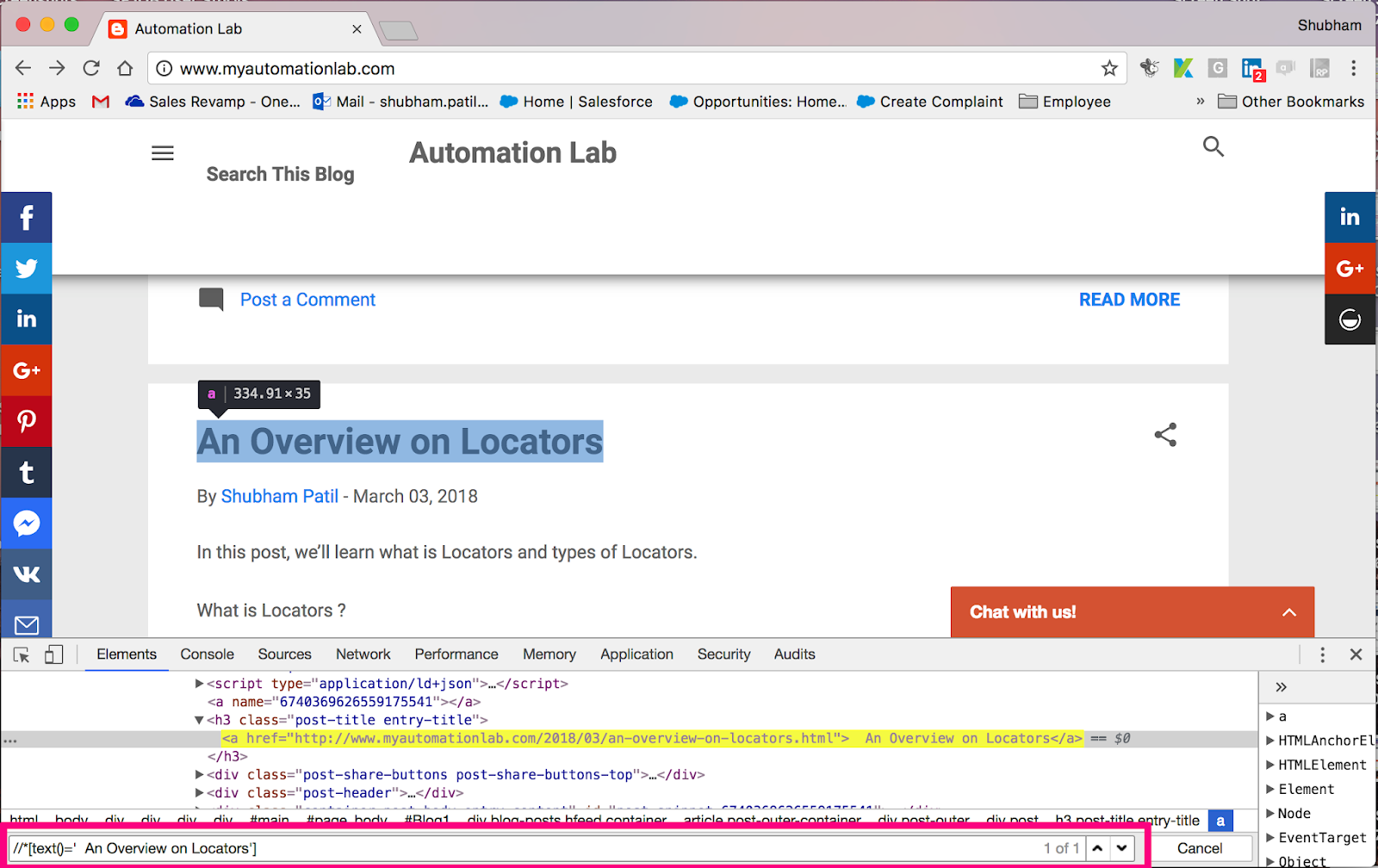Click the Facebook share sidebar icon
Image resolution: width=1378 pixels, height=868 pixels.
coord(27,217)
